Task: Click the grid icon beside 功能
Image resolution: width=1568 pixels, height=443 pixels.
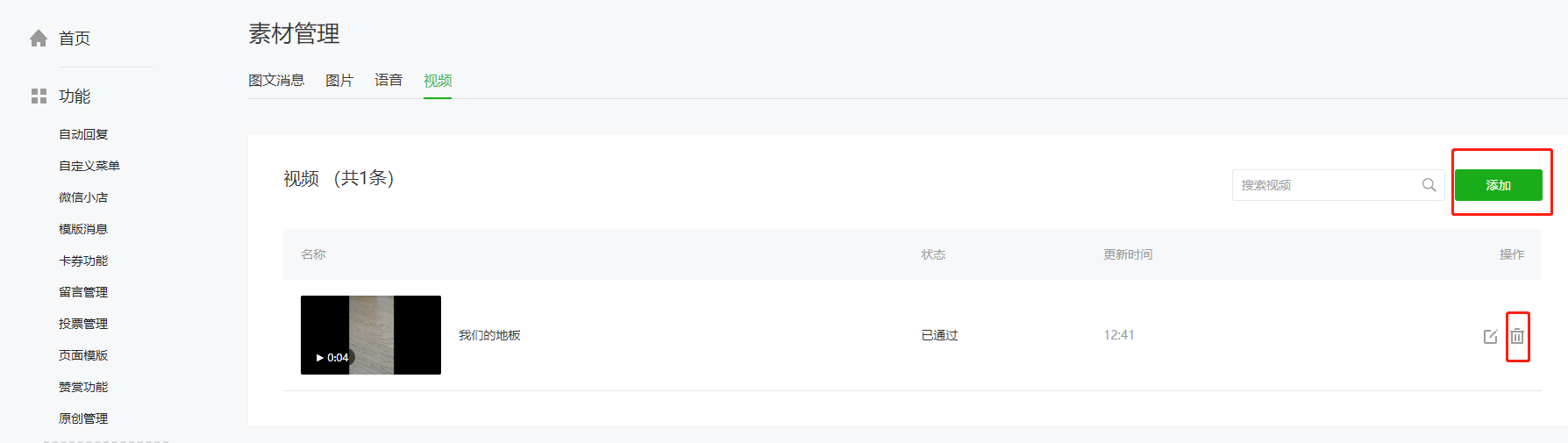Action: pyautogui.click(x=39, y=96)
